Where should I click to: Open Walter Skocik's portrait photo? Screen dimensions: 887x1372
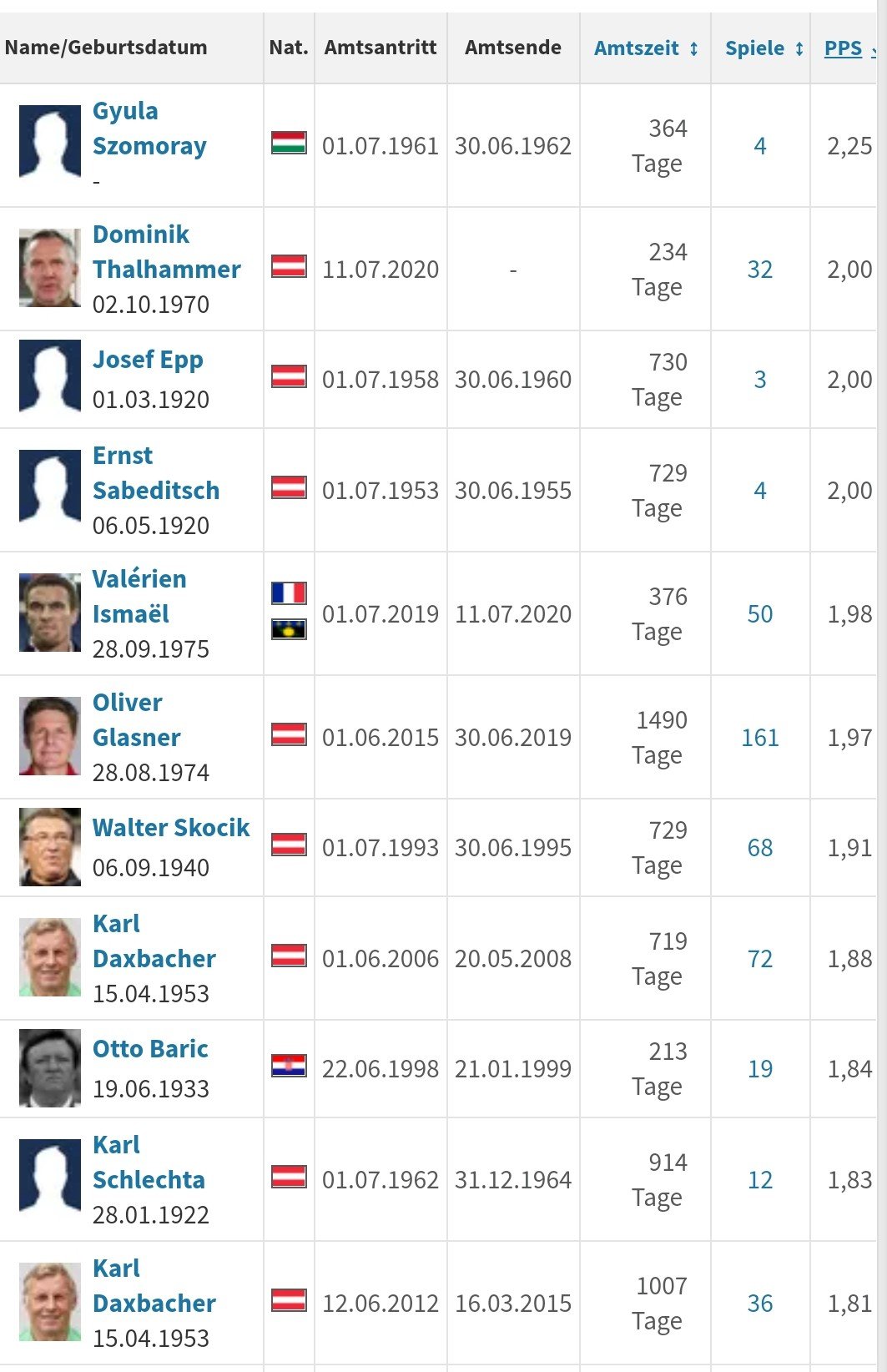50,846
